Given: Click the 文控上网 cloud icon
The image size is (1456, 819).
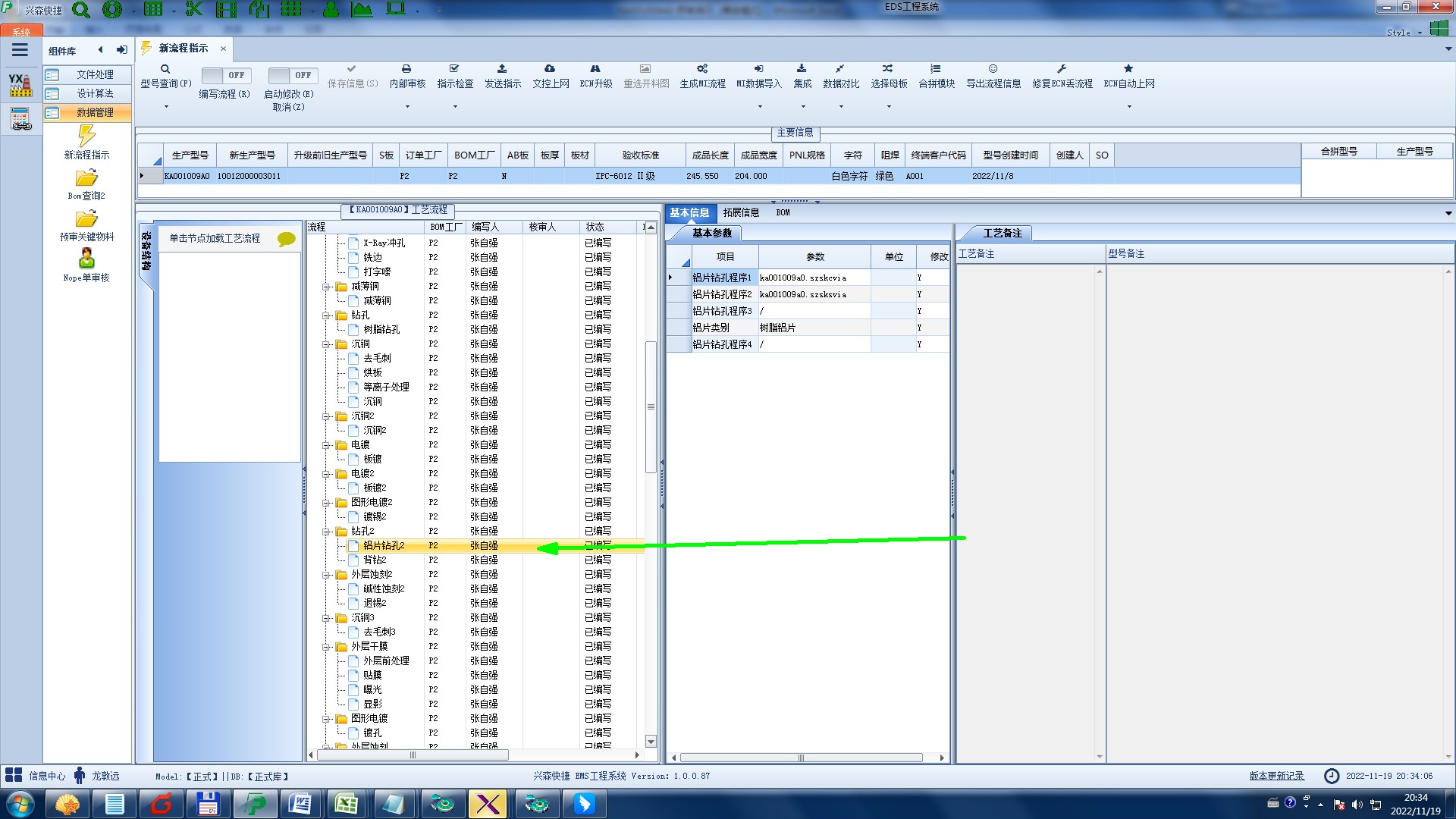Looking at the screenshot, I should pos(550,69).
